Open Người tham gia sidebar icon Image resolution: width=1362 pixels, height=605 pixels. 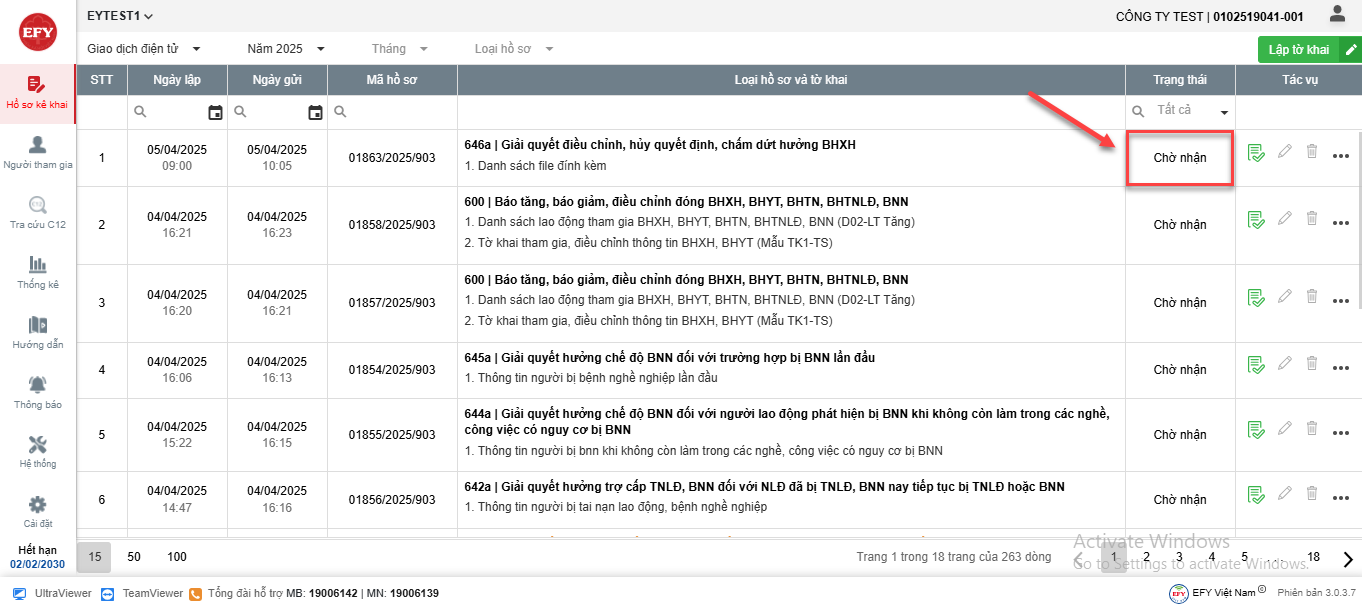tap(38, 152)
